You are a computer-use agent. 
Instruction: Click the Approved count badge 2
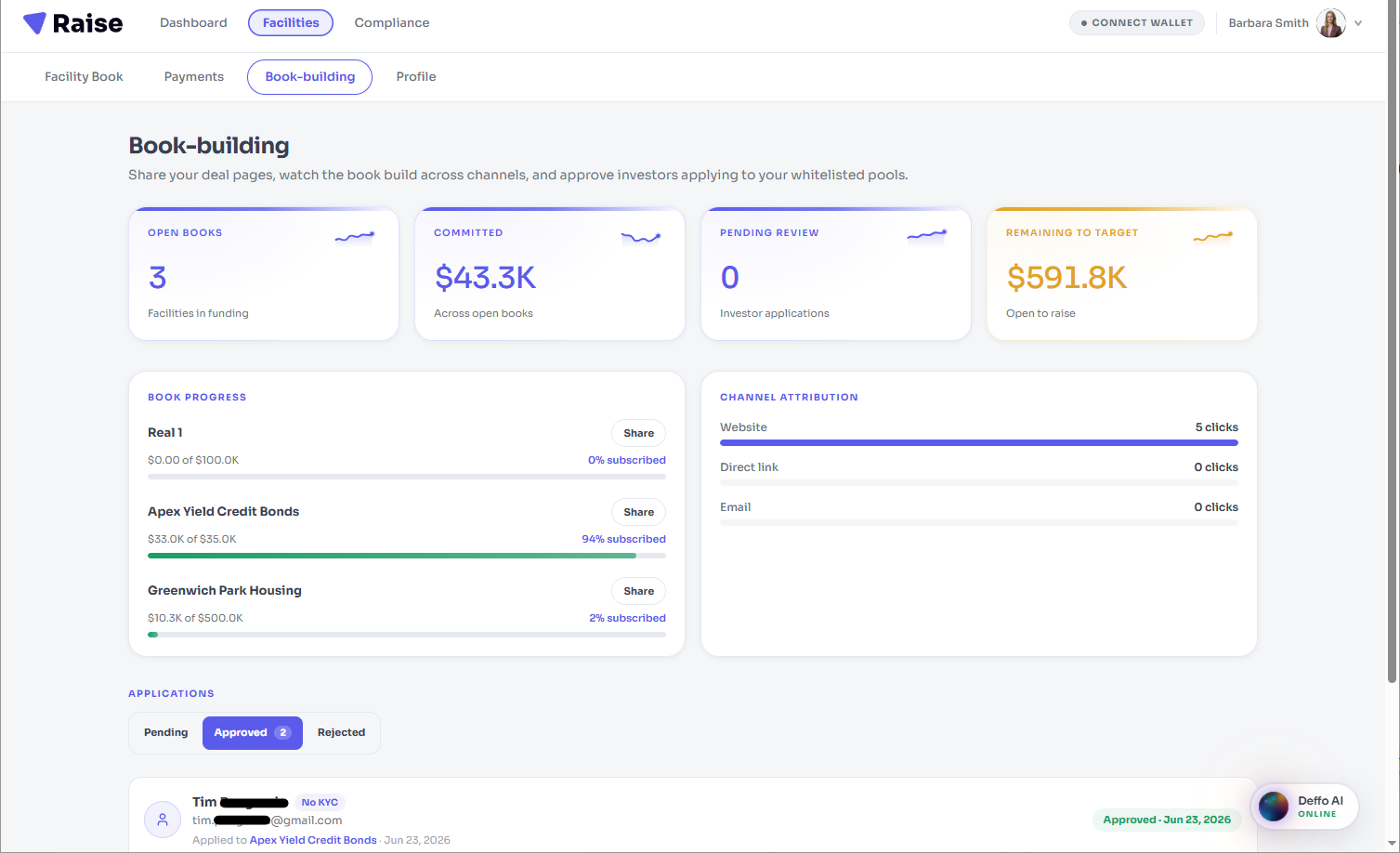(x=283, y=733)
